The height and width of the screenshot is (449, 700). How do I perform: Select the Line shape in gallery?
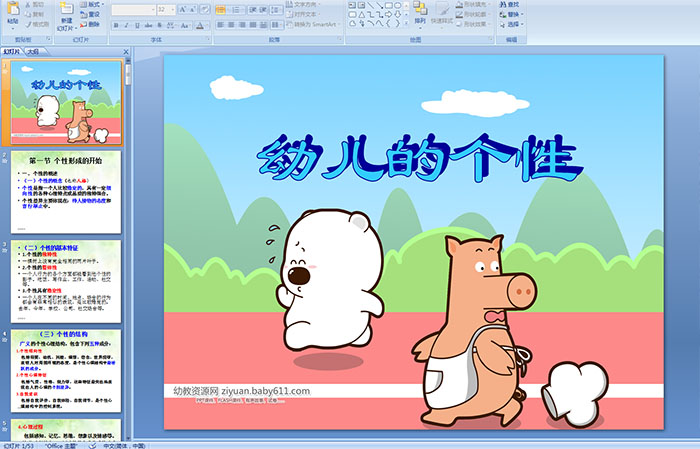tap(371, 5)
